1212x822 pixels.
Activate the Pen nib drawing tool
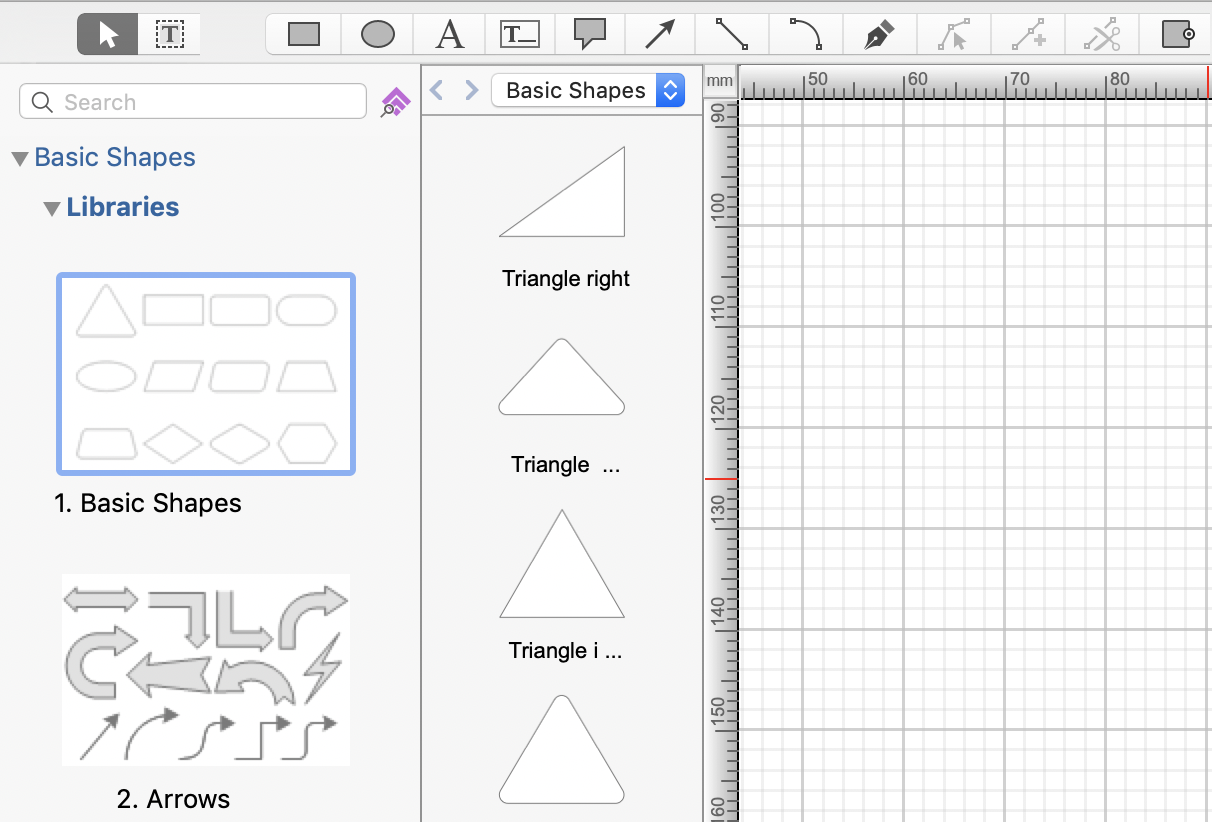point(878,35)
